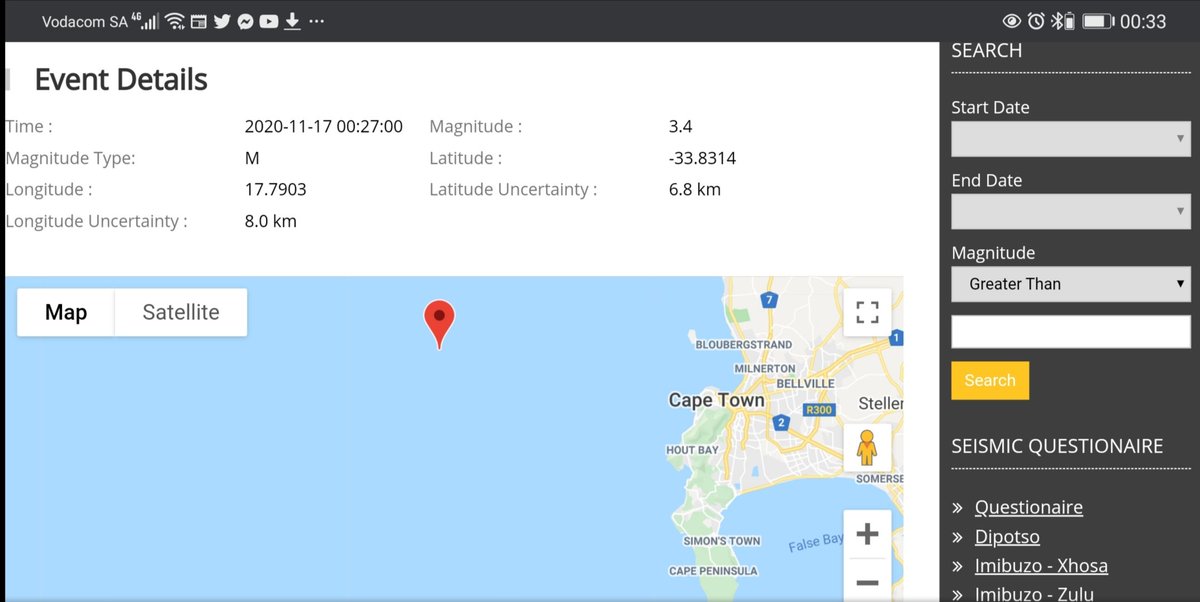Click the route 2 highway shield on map
1200x602 pixels.
pyautogui.click(x=780, y=423)
